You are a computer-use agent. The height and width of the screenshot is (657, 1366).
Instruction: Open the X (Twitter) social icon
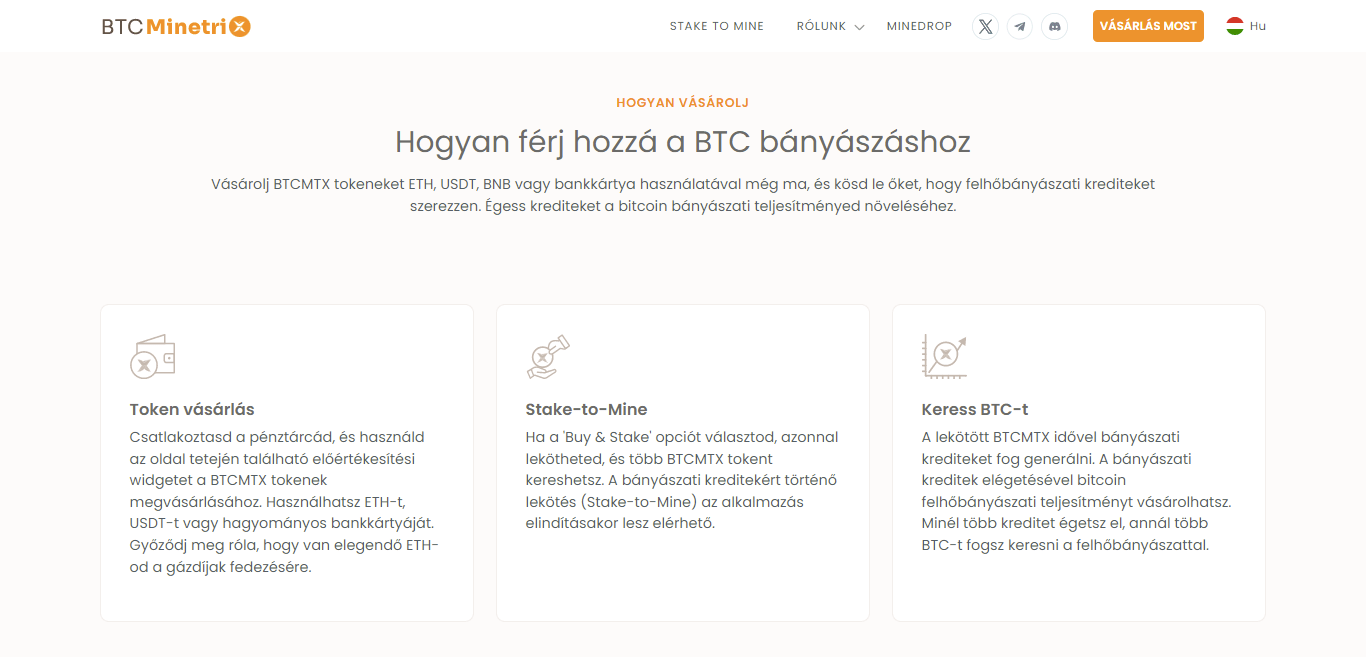(986, 27)
